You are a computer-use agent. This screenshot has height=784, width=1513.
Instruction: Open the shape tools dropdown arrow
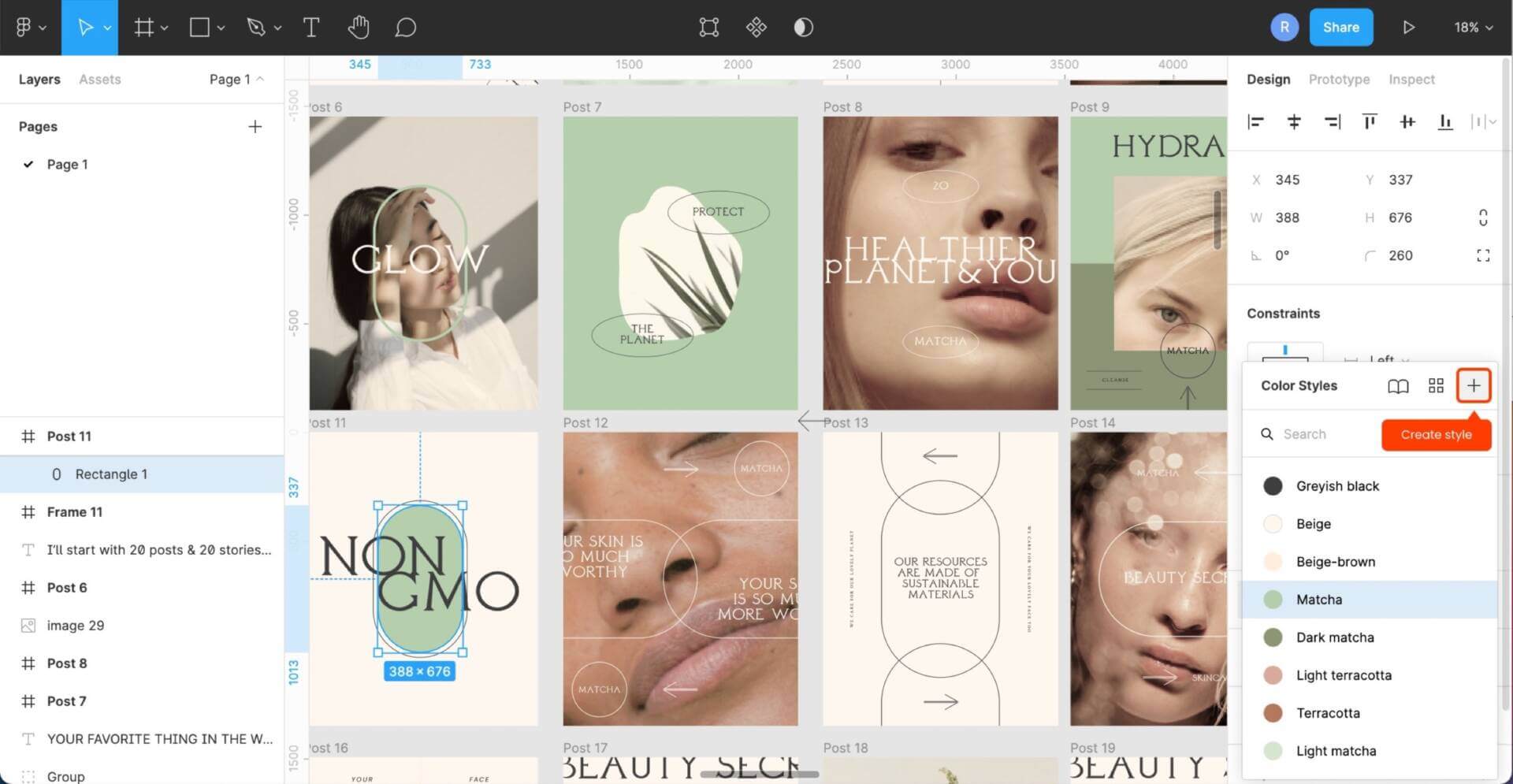click(x=219, y=27)
